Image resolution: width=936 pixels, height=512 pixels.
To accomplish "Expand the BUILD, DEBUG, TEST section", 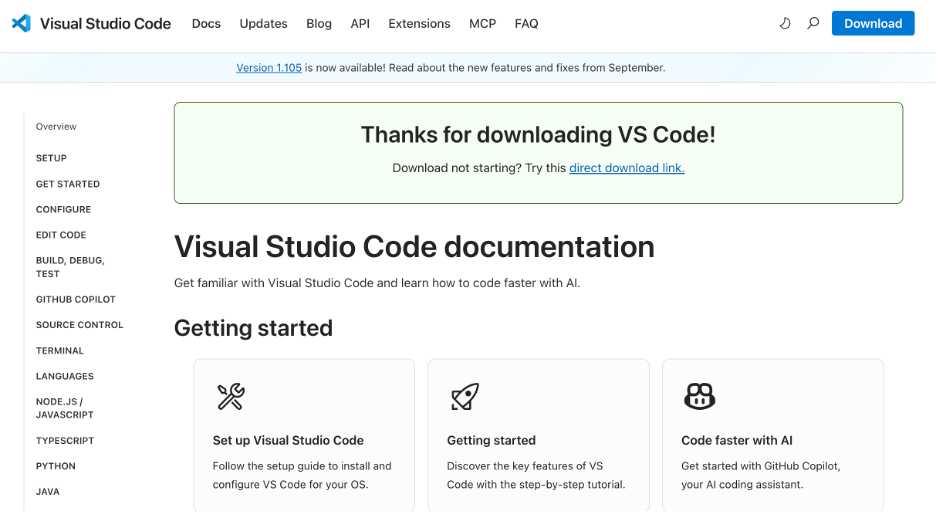I will (70, 267).
